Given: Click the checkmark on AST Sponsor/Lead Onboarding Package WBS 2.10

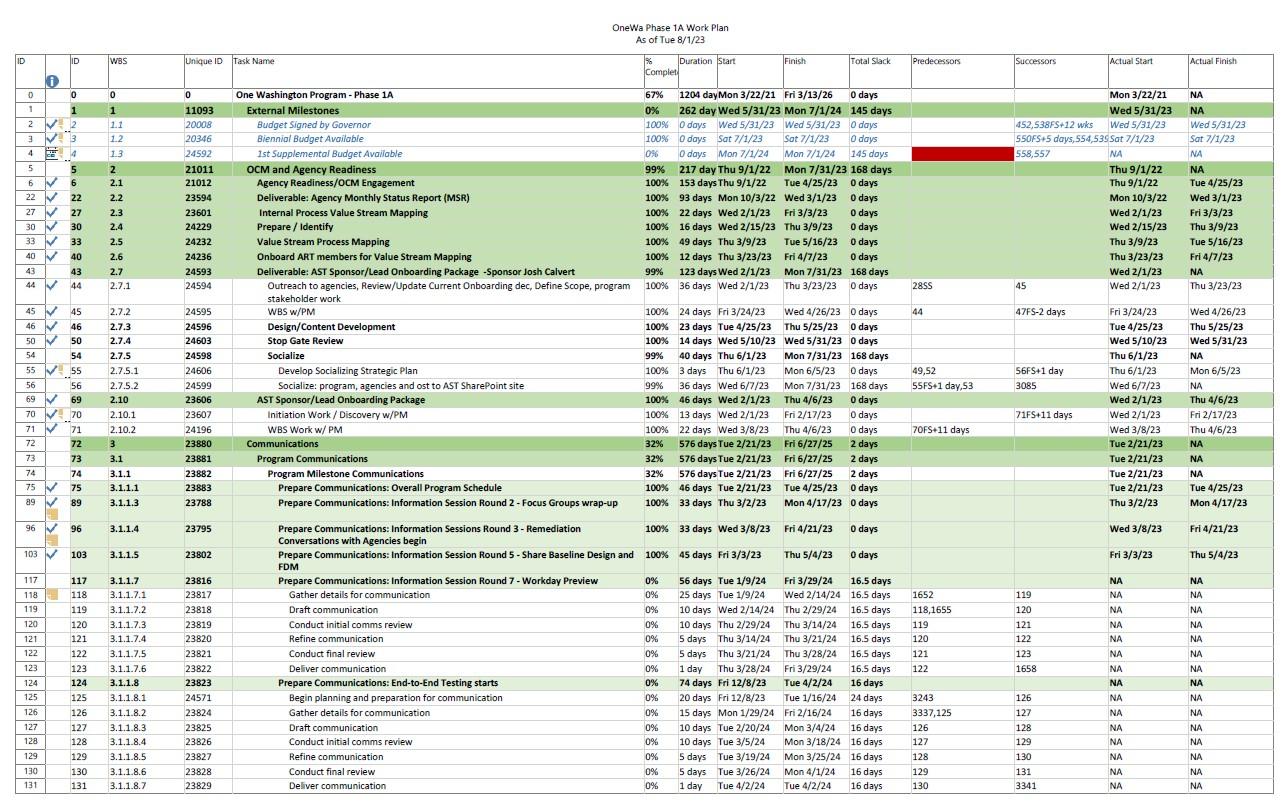Looking at the screenshot, I should (52, 399).
